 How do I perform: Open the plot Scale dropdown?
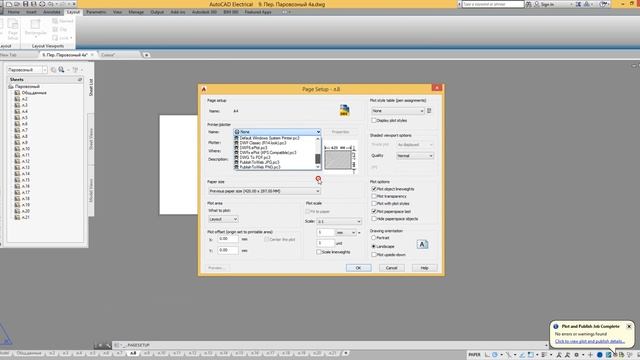[x=339, y=221]
